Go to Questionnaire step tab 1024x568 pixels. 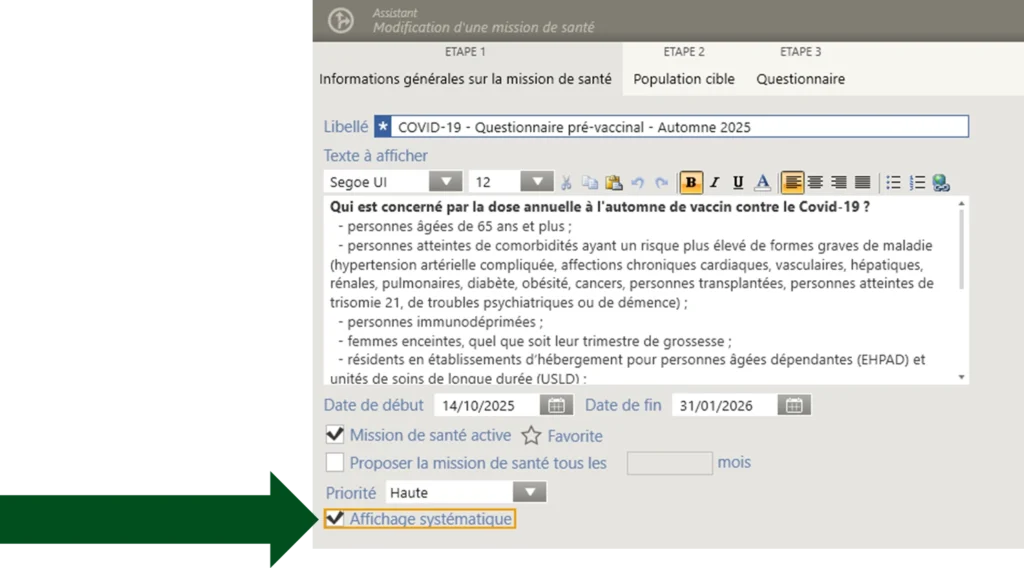click(x=800, y=79)
